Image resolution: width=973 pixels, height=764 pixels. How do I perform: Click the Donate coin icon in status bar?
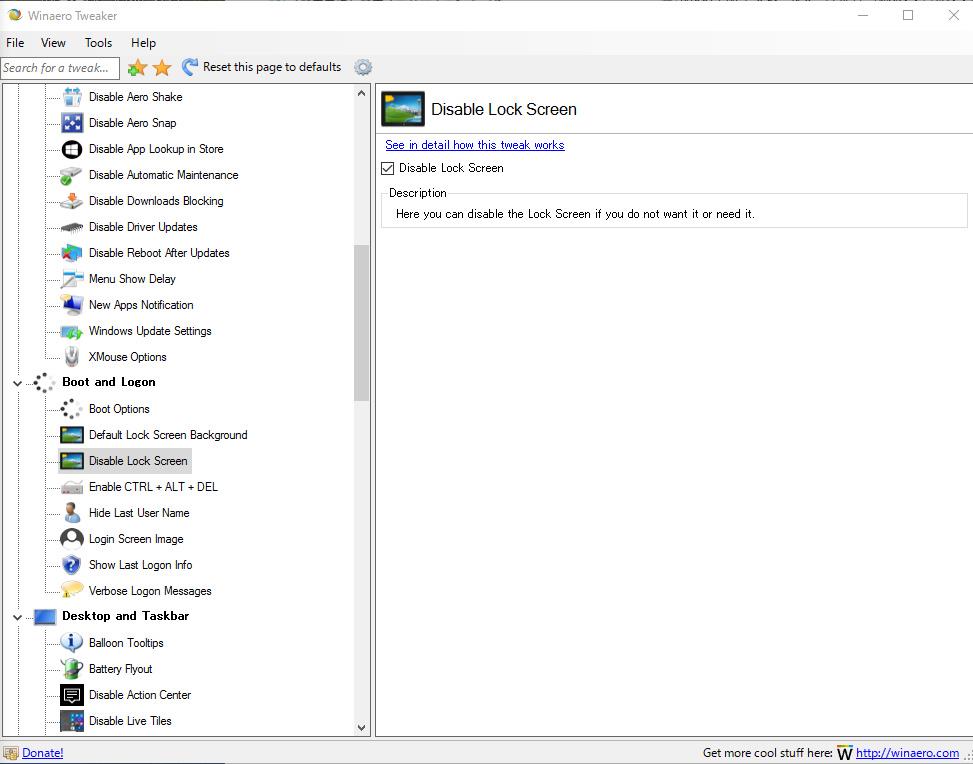11,753
